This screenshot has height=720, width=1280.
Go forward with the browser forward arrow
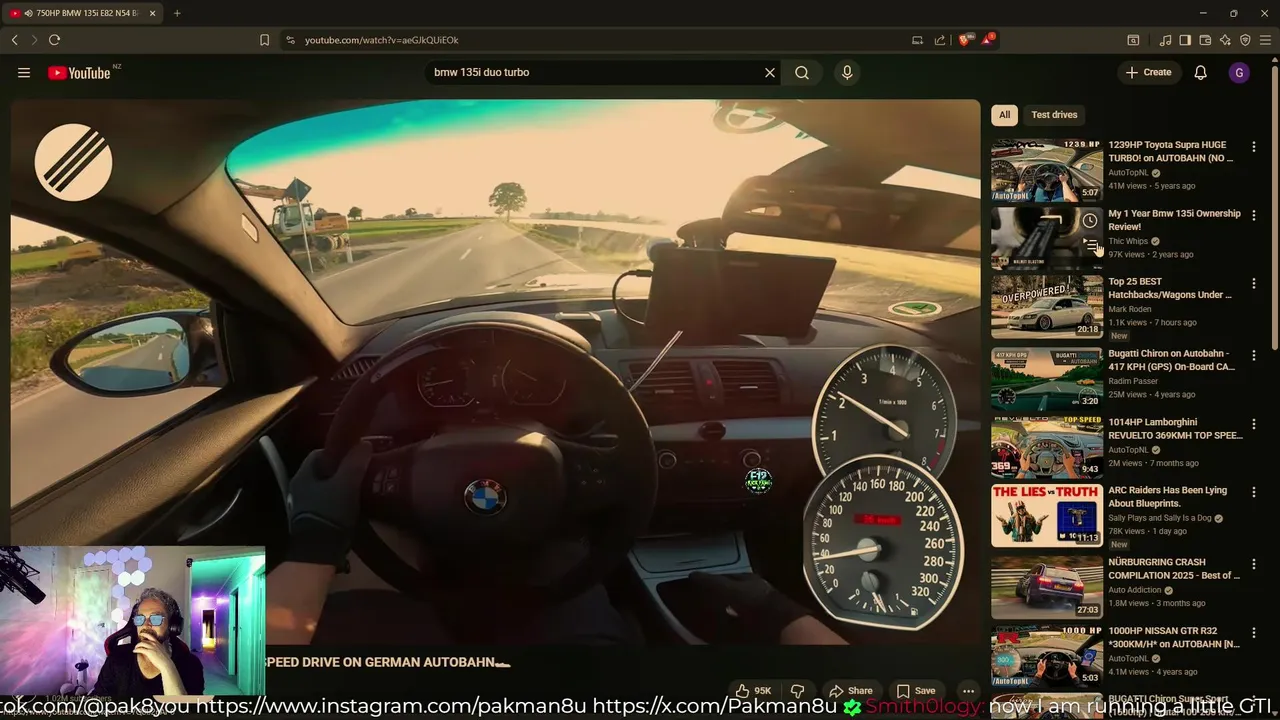pos(34,40)
